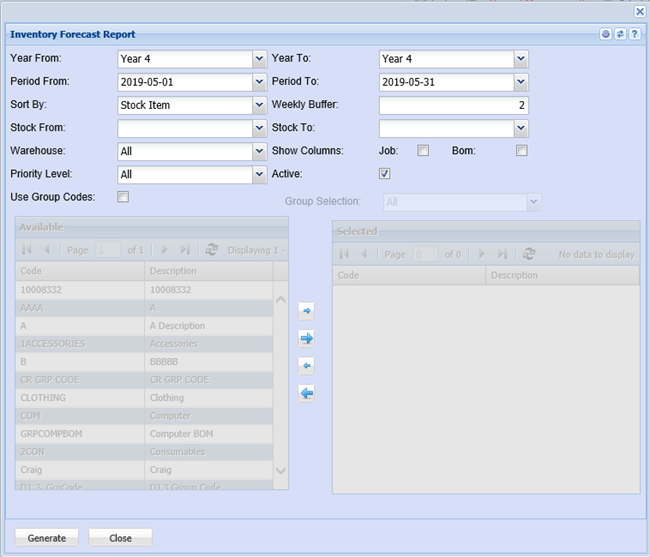Refresh the Available list grid
The image size is (650, 557).
[x=211, y=250]
